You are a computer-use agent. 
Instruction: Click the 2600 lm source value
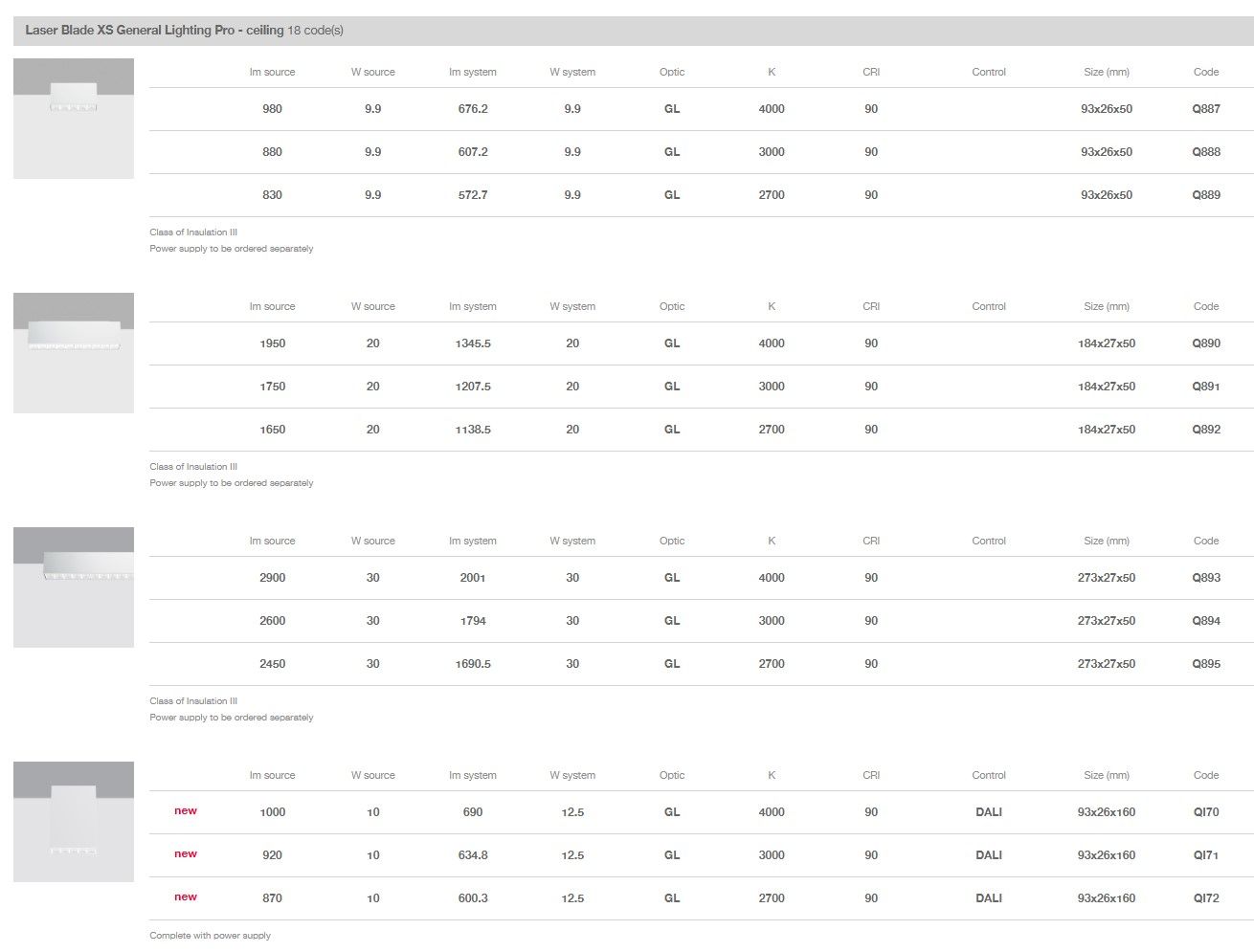pyautogui.click(x=273, y=621)
